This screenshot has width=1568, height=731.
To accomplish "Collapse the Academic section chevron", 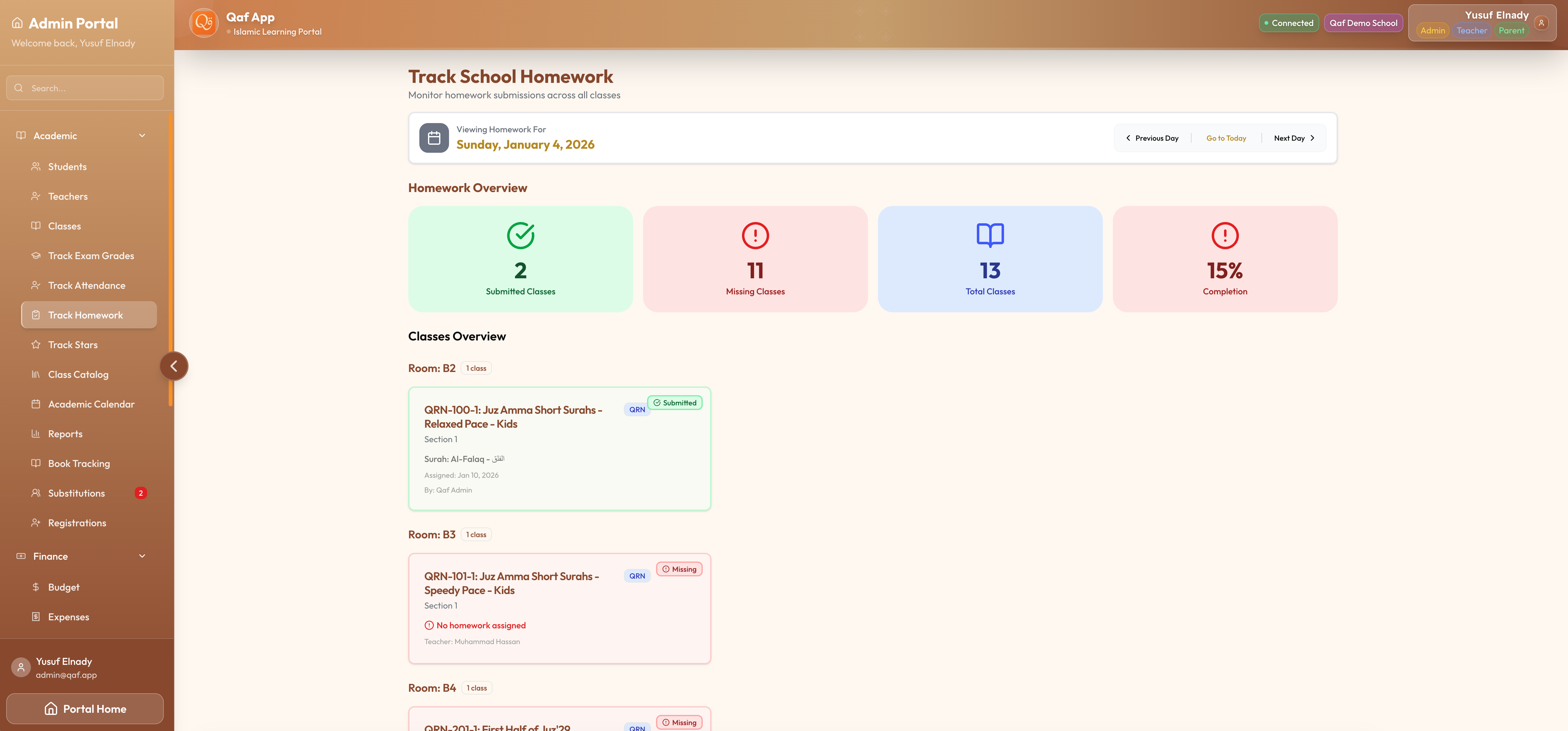I will click(142, 135).
